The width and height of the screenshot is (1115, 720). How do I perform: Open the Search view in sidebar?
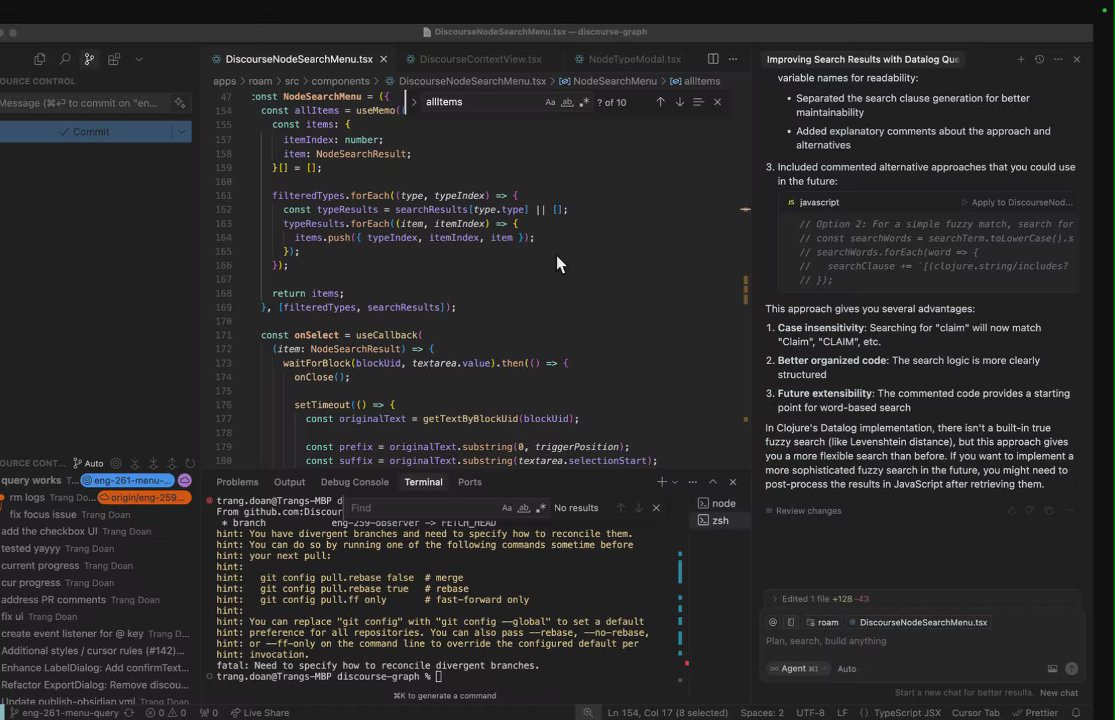(65, 60)
